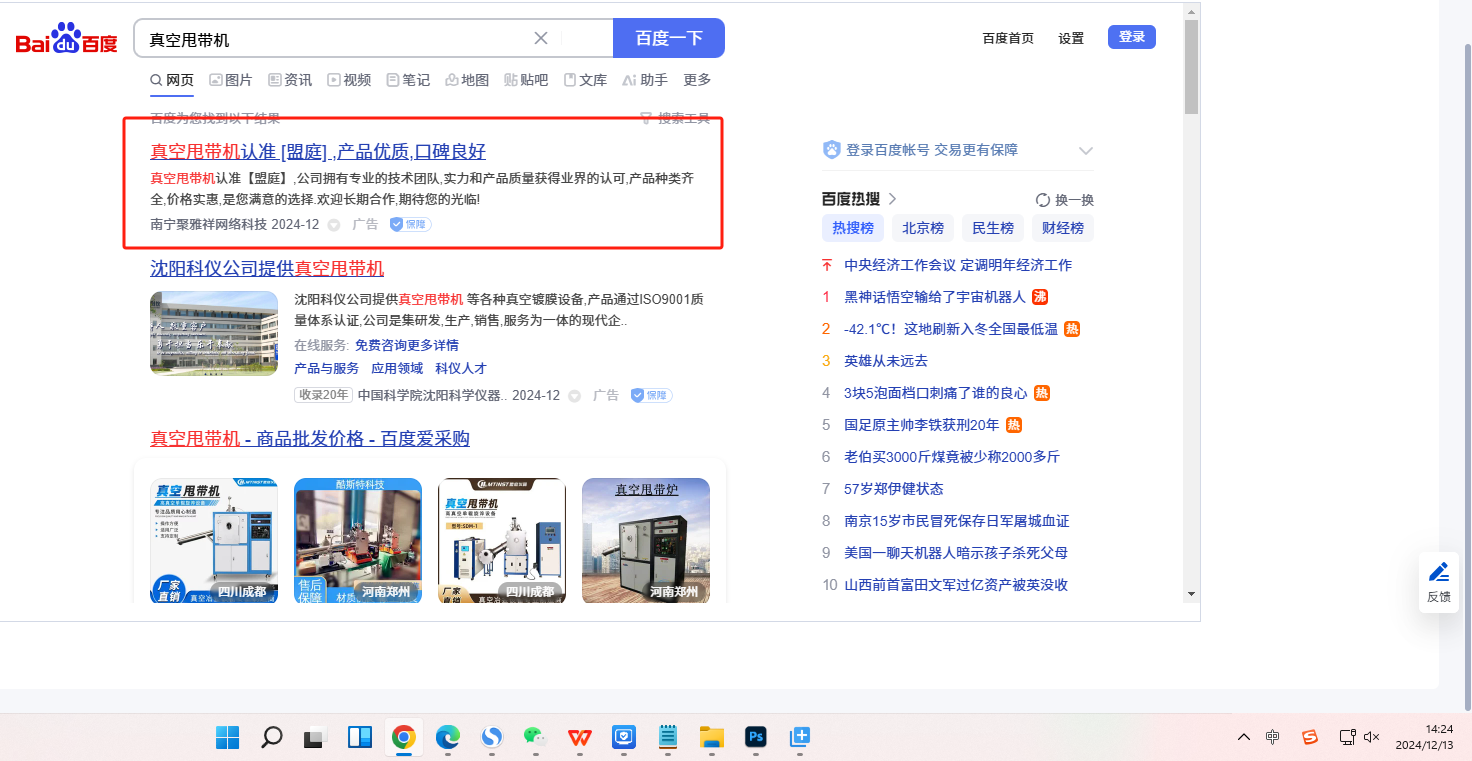Open the 反馈 feedback pencil icon
Screen dimensions: 1472x761
1439,572
